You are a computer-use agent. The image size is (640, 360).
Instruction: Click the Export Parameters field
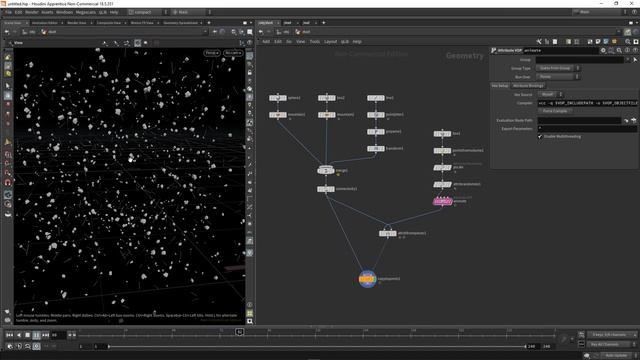tap(587, 129)
